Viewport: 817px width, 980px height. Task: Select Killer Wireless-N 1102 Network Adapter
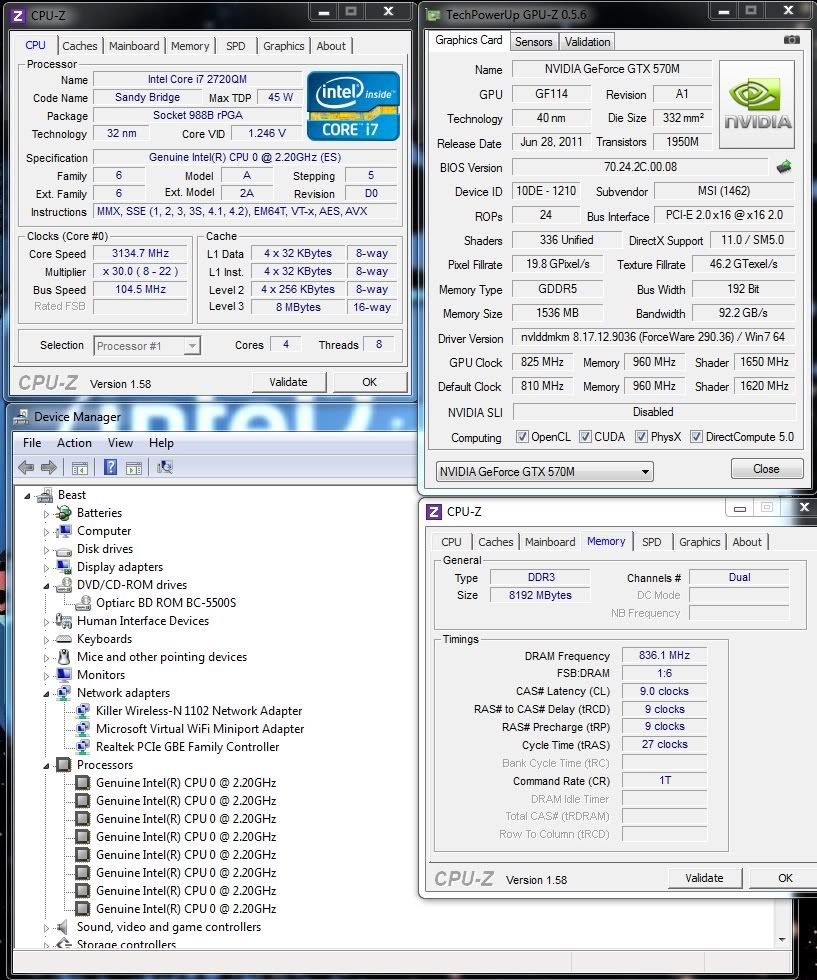coord(198,711)
